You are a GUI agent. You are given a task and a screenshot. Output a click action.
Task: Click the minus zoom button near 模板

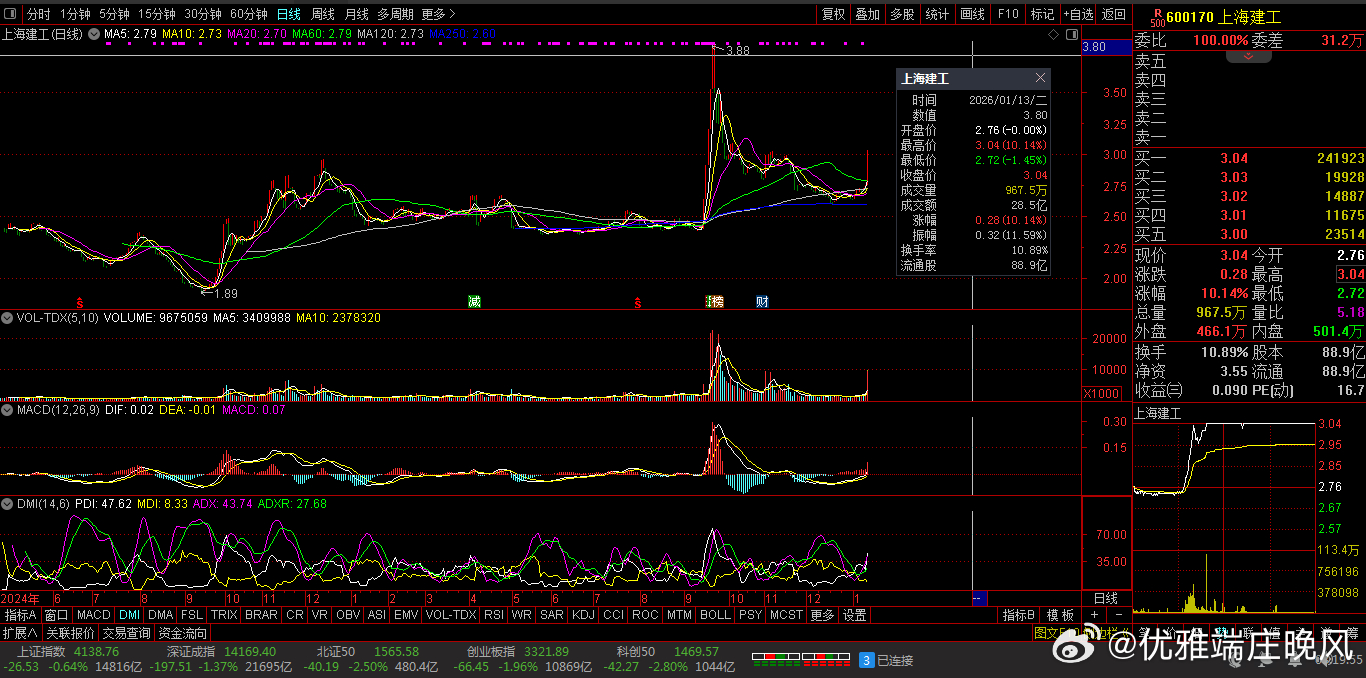click(x=1118, y=615)
